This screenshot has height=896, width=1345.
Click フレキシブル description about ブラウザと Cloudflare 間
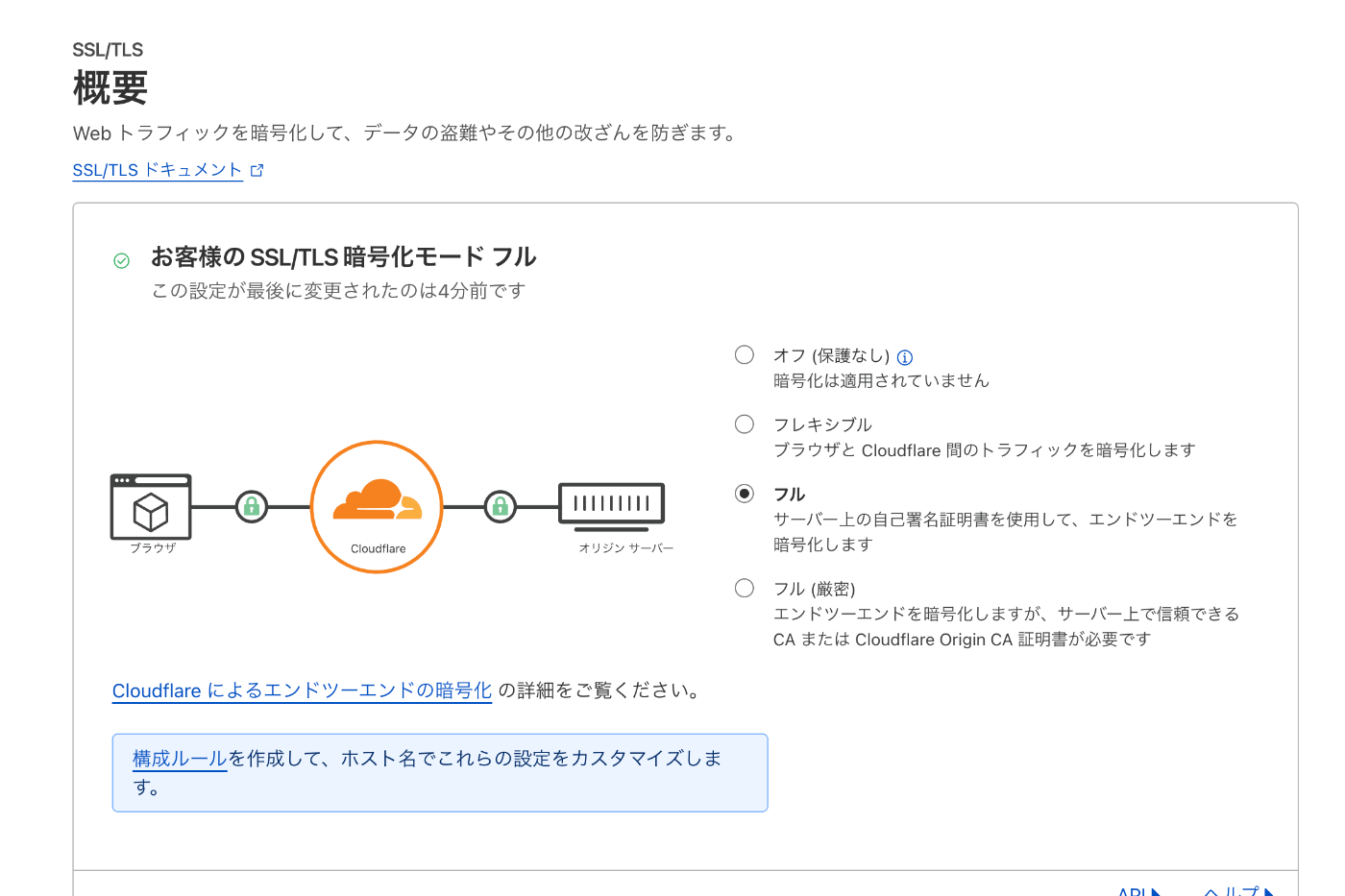pos(985,449)
